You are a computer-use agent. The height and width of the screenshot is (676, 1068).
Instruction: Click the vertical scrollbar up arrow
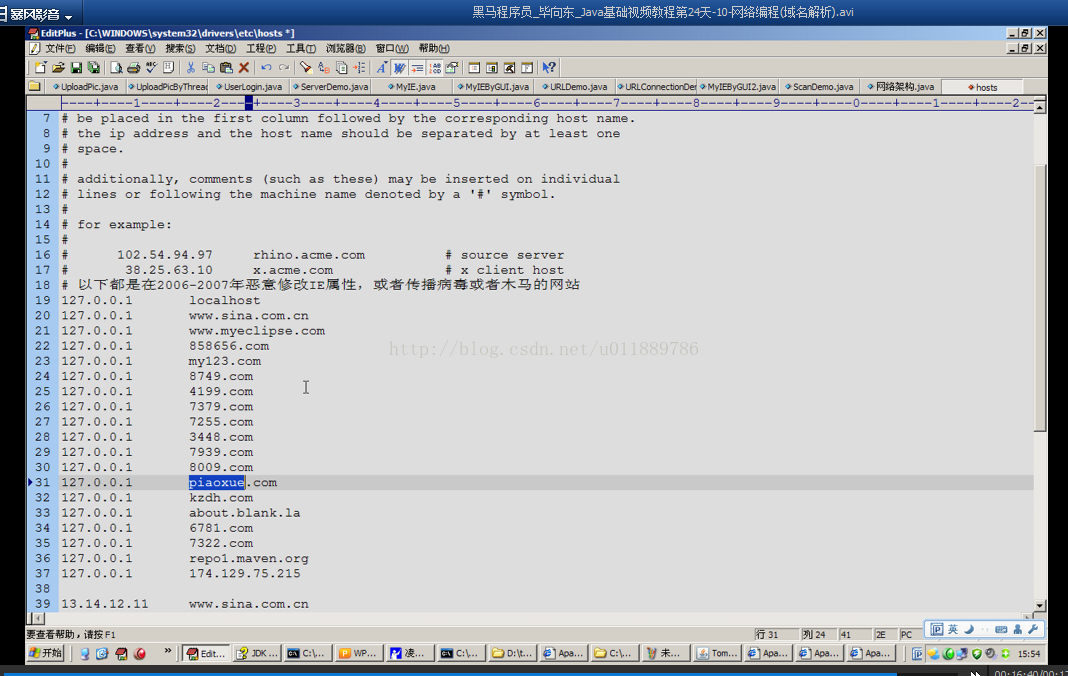[x=1039, y=107]
